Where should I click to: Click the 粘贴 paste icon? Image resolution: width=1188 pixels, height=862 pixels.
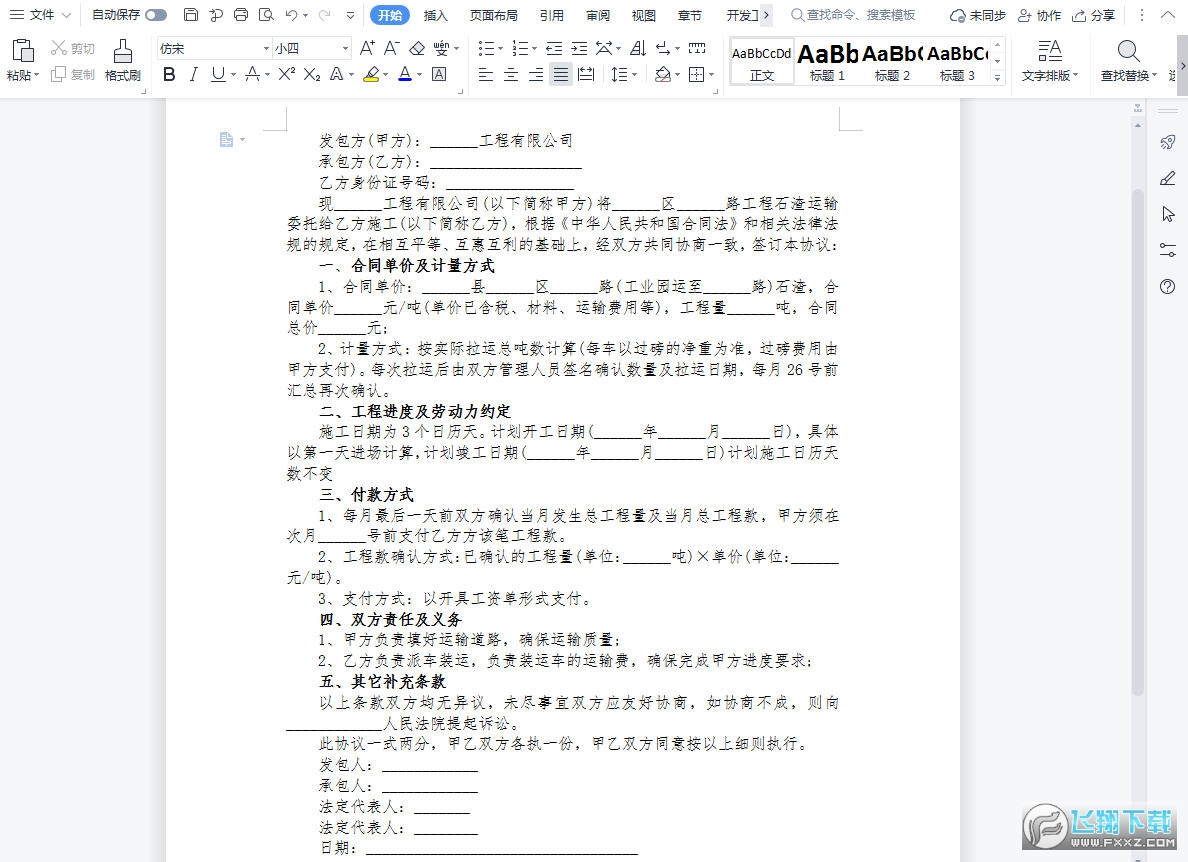23,51
